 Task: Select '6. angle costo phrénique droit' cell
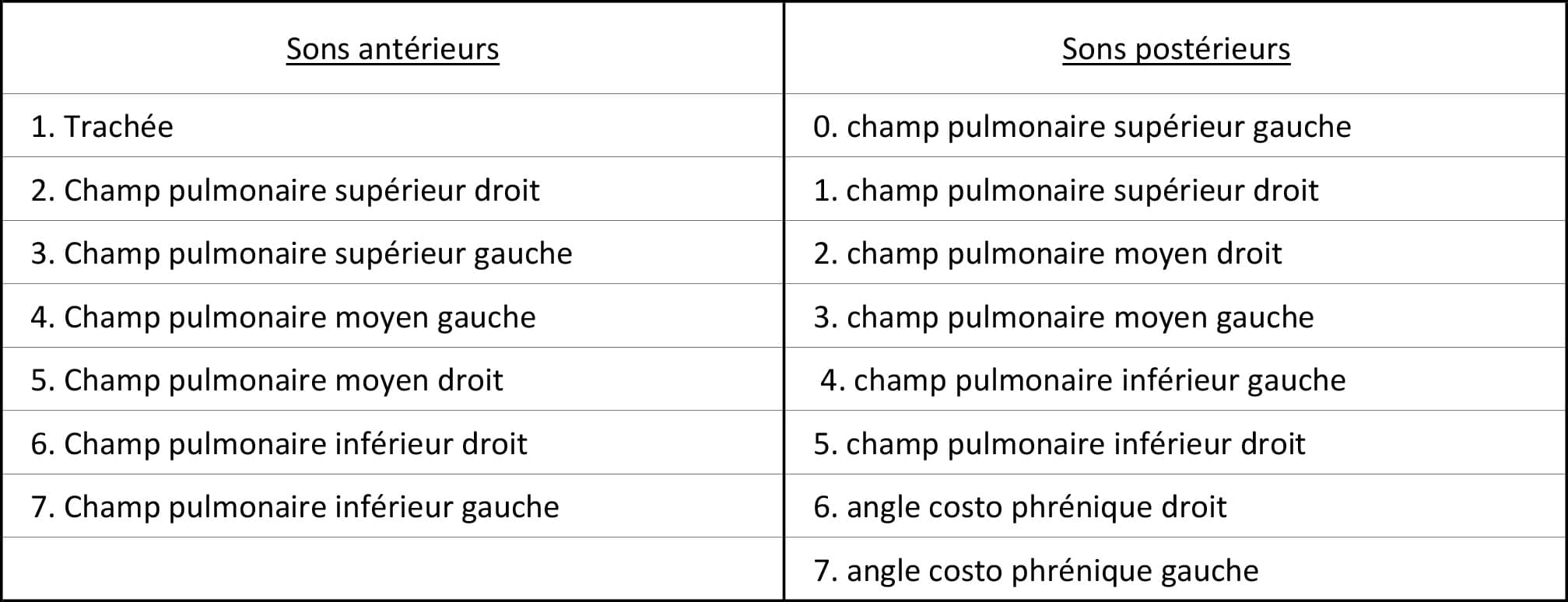(x=1176, y=506)
